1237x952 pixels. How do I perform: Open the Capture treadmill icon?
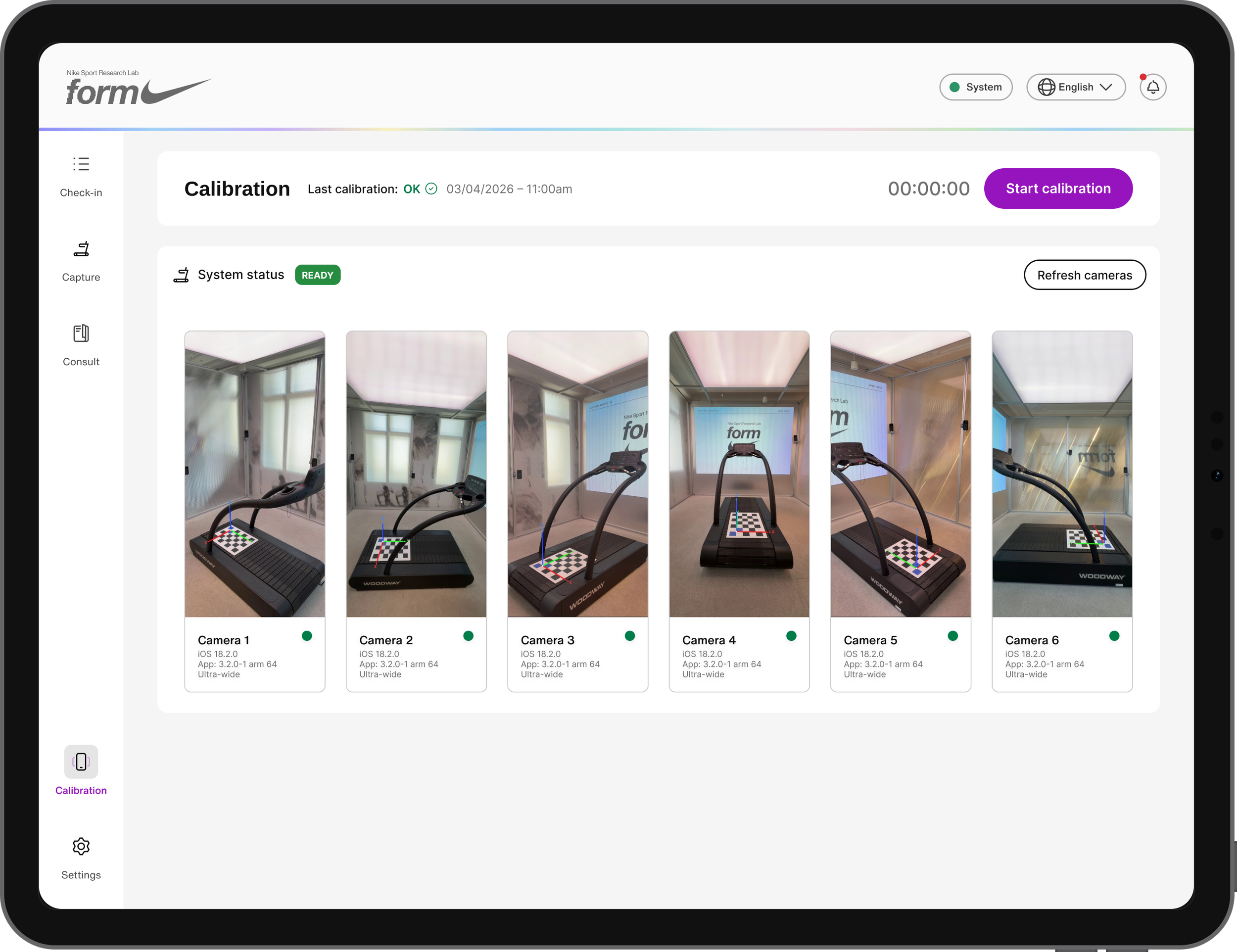(81, 248)
